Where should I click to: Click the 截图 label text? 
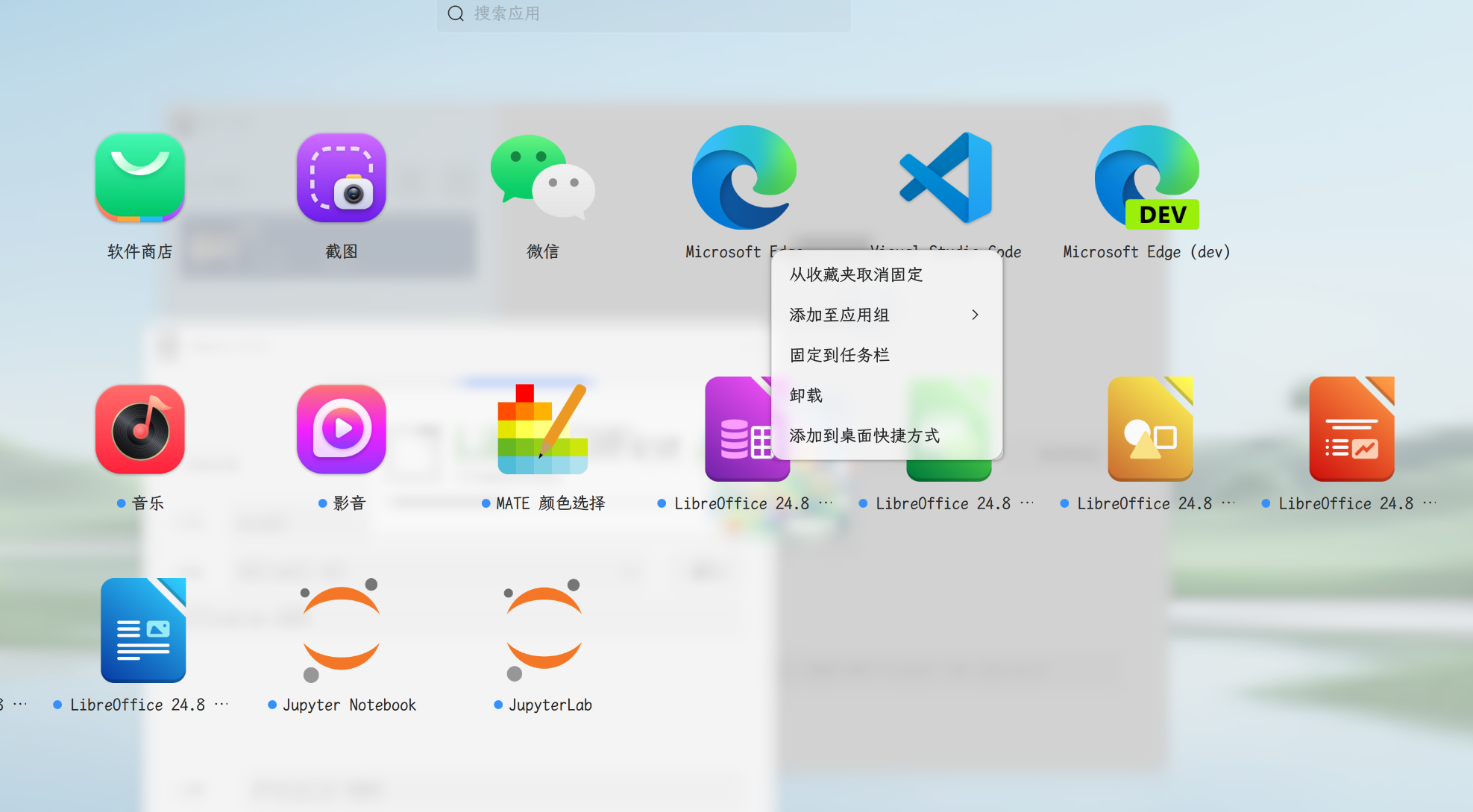pyautogui.click(x=341, y=252)
